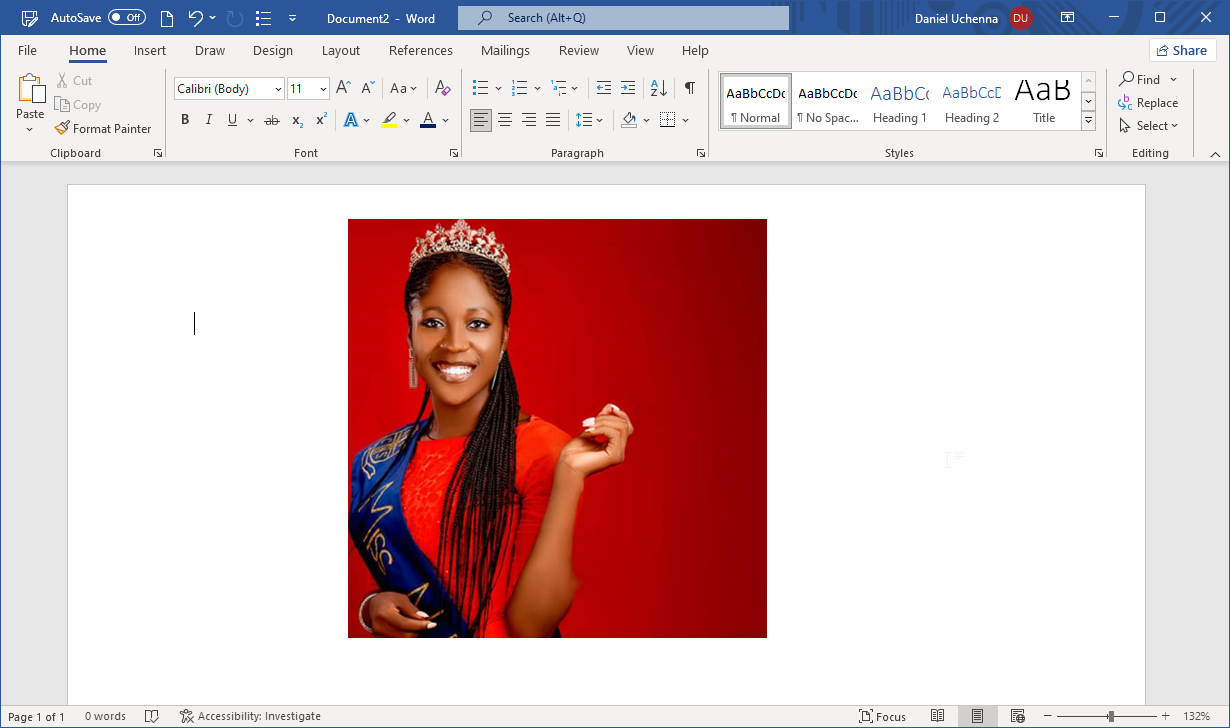
Task: Toggle AutoSave switch on
Action: point(127,18)
